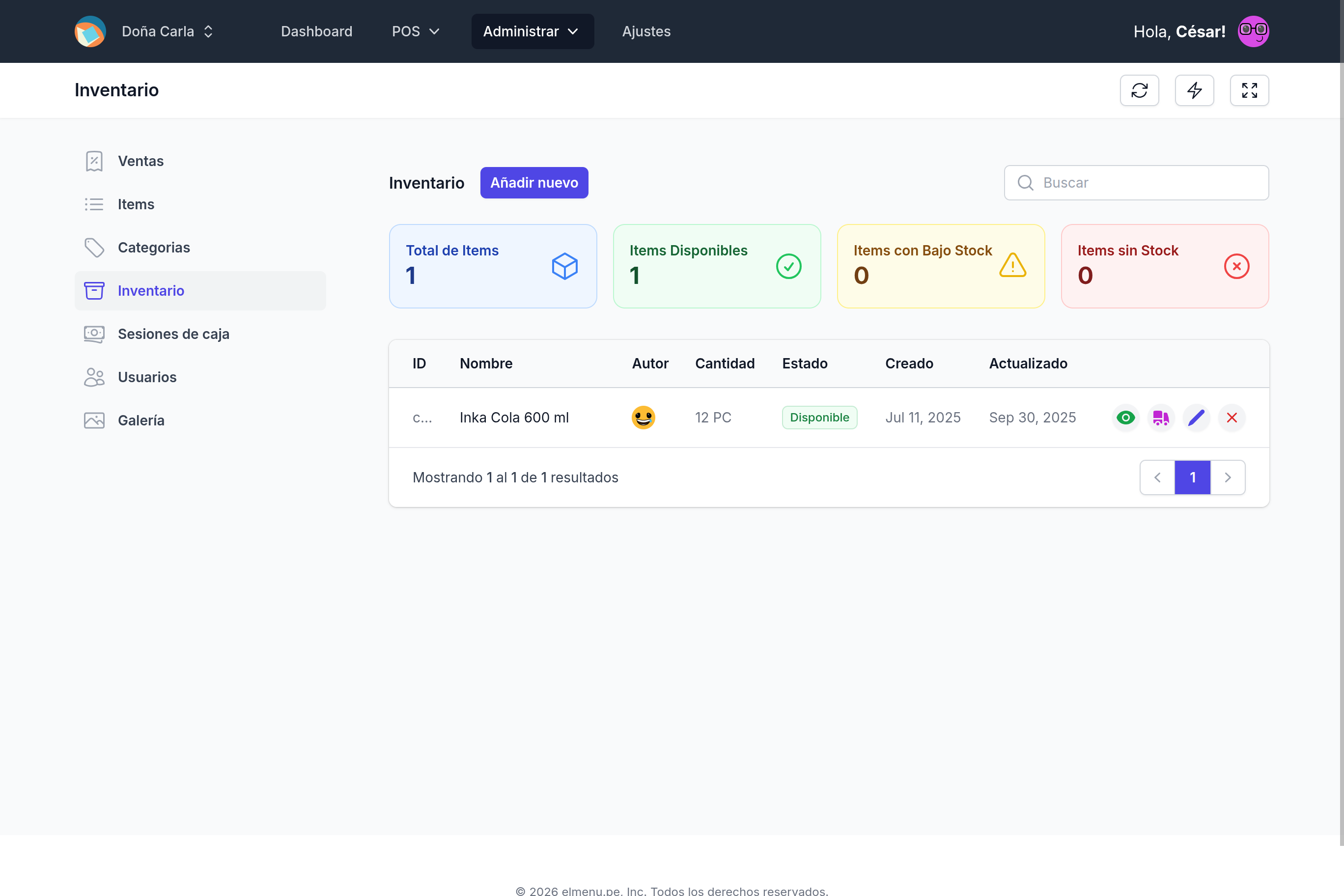Click the Inka Cola 600 ml name
Image resolution: width=1344 pixels, height=896 pixels.
coord(514,418)
